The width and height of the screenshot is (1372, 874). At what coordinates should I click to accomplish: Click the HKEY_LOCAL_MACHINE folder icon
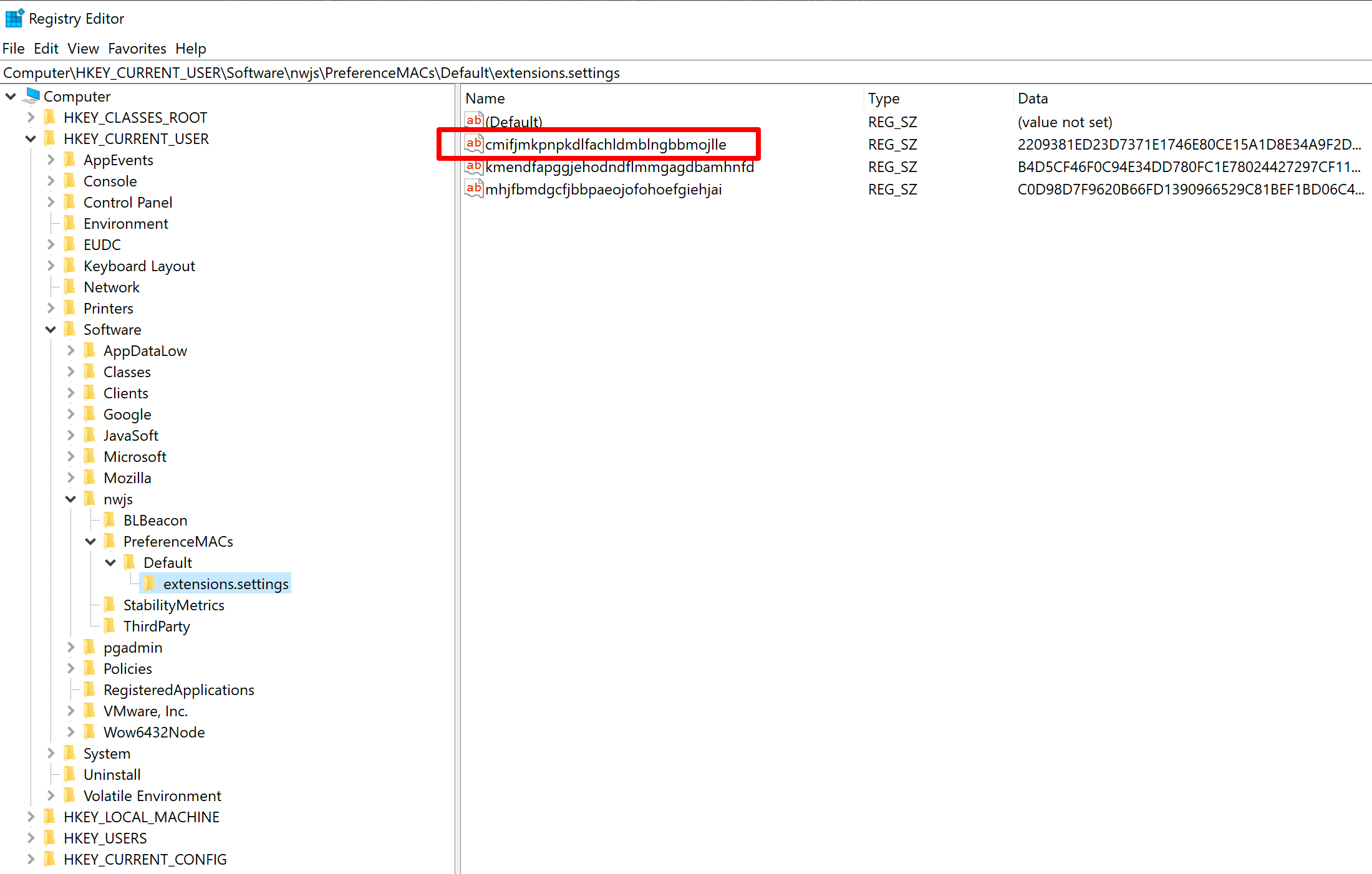pyautogui.click(x=50, y=817)
